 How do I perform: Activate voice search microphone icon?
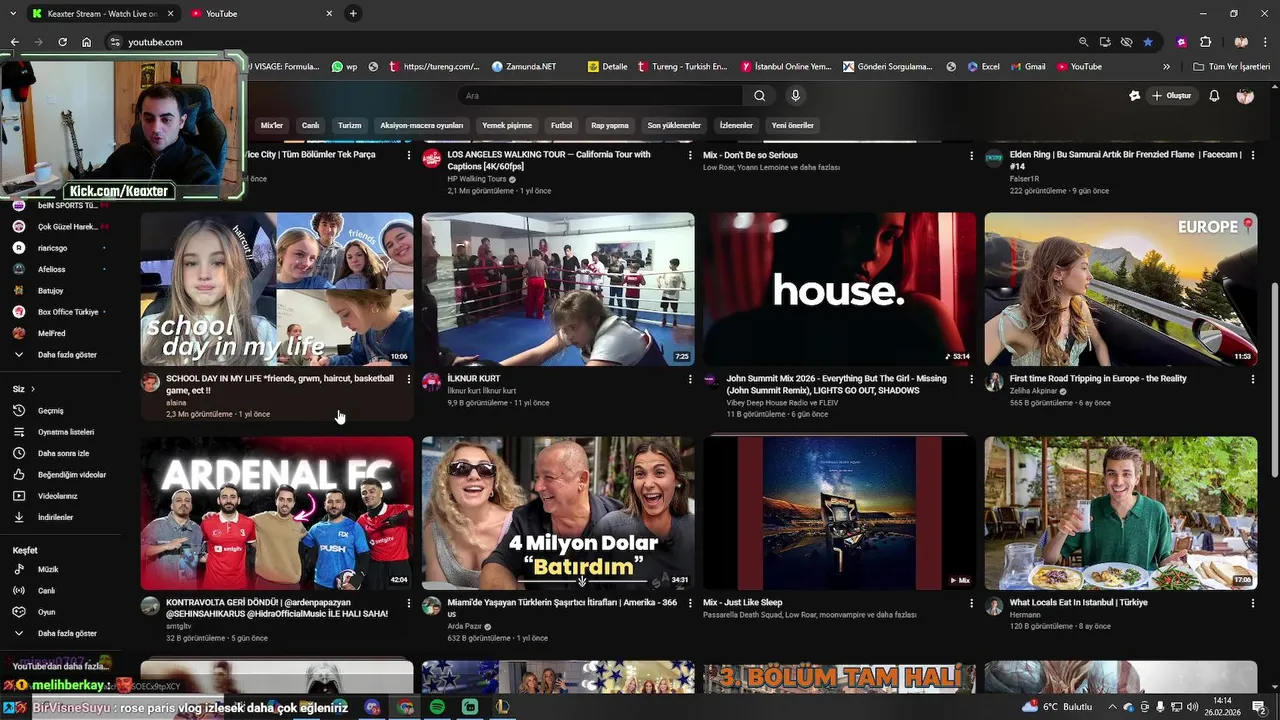point(795,96)
